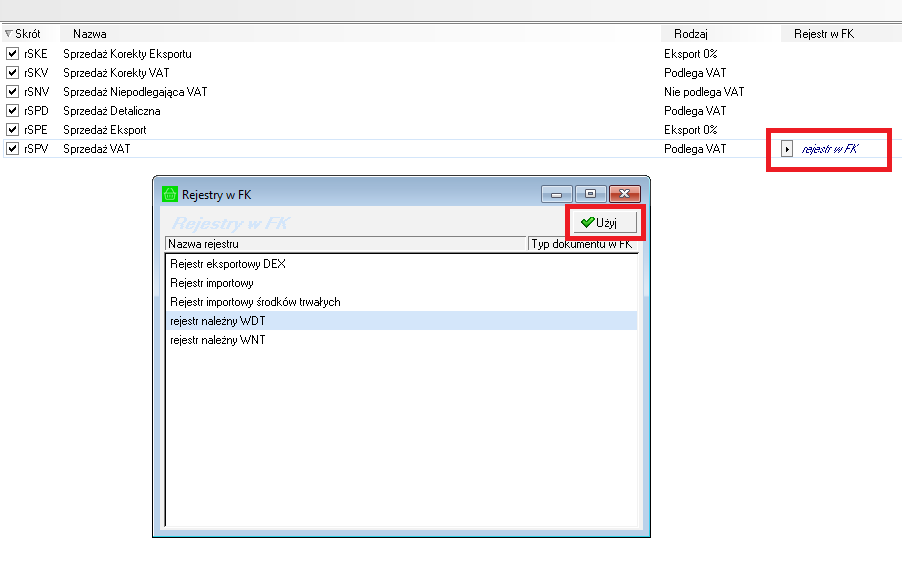This screenshot has width=902, height=565.
Task: Sort by the Skrót column header
Action: [28, 34]
